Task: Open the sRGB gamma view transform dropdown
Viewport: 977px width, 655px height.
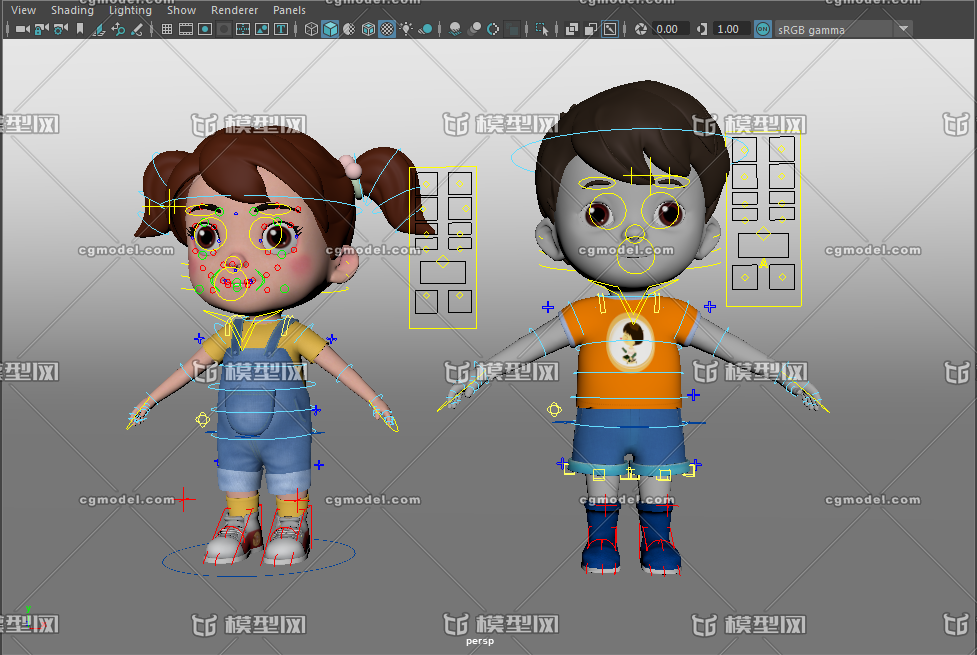Action: [x=844, y=29]
